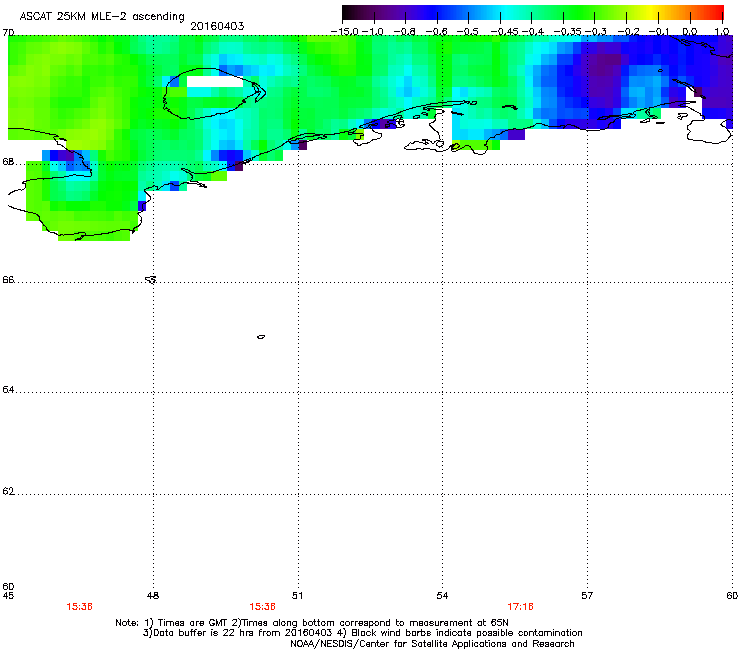
Task: Click the -0.8 color scale label
Action: pyautogui.click(x=404, y=32)
